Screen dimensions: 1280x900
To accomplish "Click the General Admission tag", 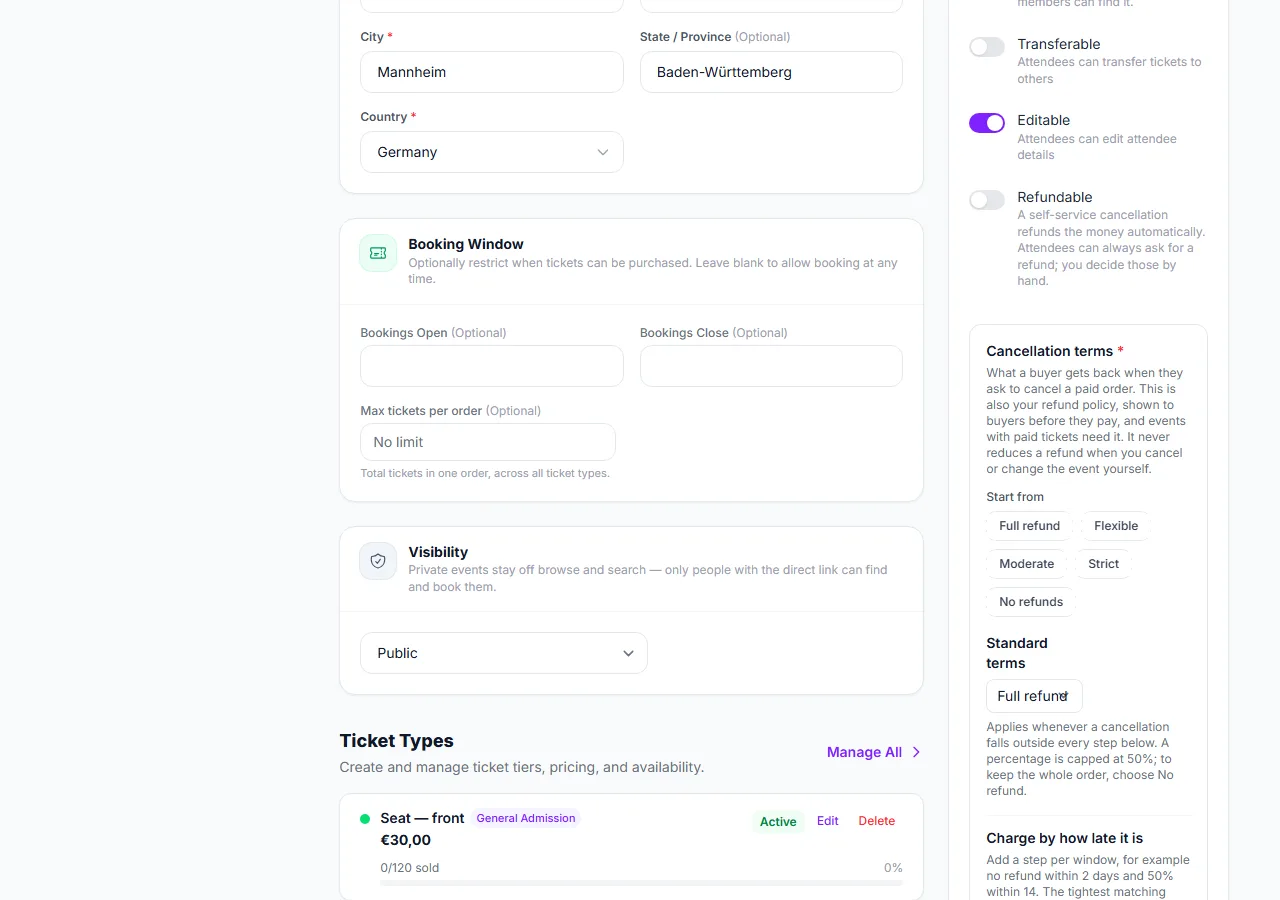I will coord(526,818).
